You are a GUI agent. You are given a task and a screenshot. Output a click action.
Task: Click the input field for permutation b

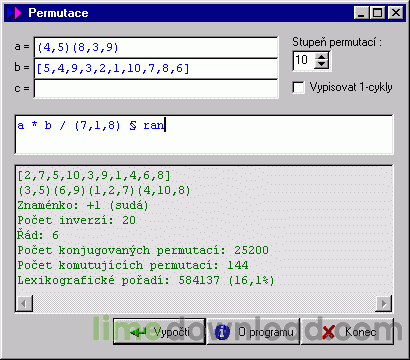(x=156, y=68)
